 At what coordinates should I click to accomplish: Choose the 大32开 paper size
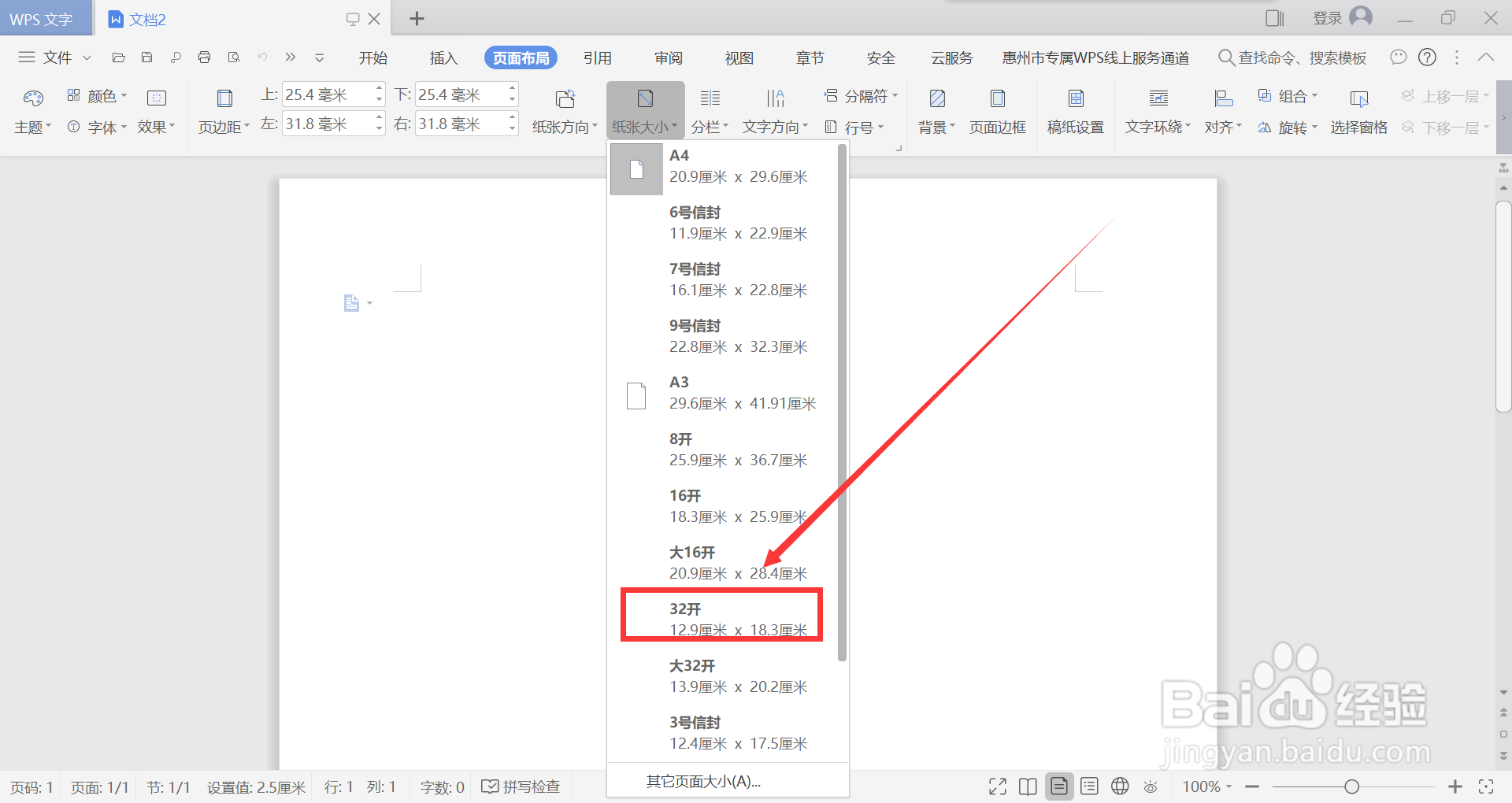[723, 677]
